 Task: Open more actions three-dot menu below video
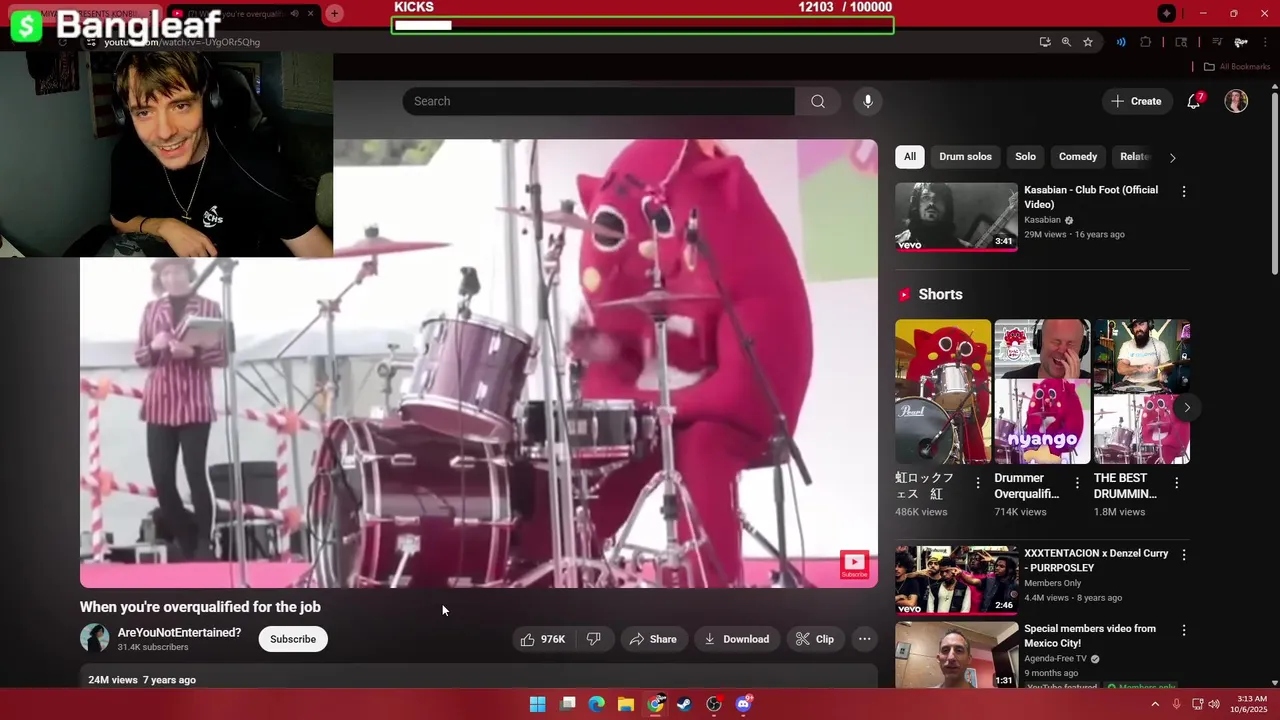click(x=865, y=639)
